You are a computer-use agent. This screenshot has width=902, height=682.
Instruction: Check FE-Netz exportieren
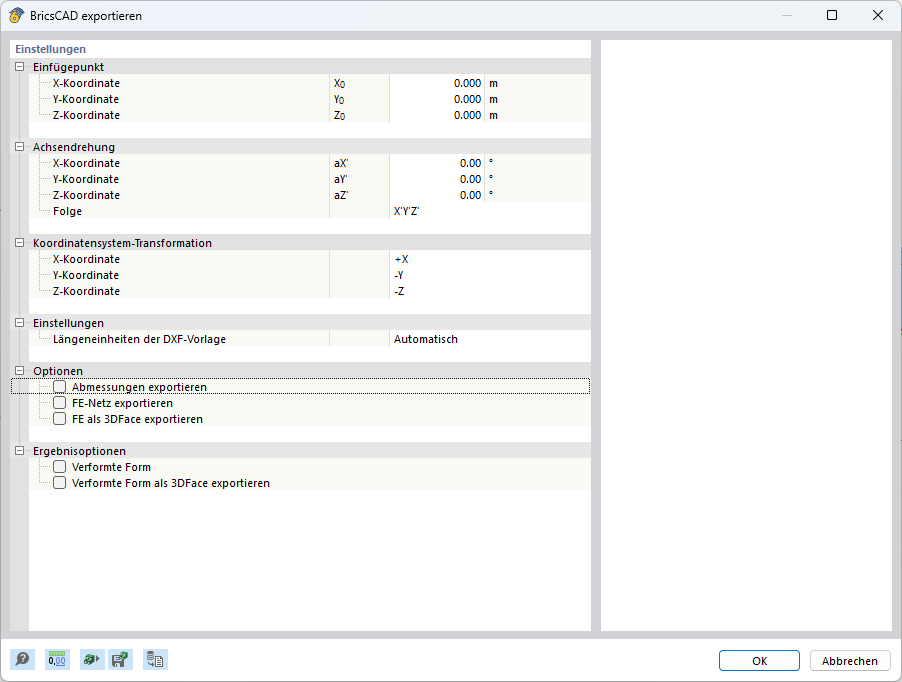point(58,403)
